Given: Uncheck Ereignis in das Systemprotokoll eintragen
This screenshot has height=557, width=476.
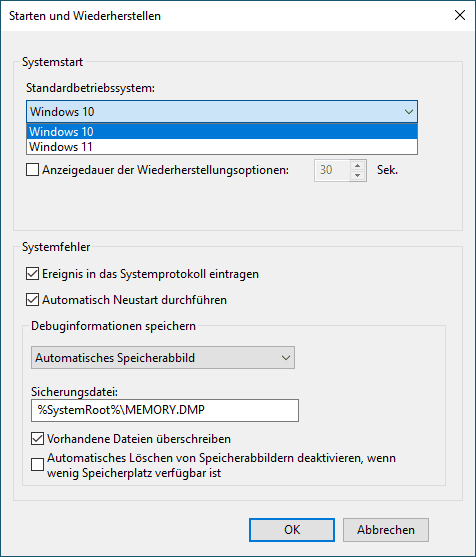Looking at the screenshot, I should 32,274.
